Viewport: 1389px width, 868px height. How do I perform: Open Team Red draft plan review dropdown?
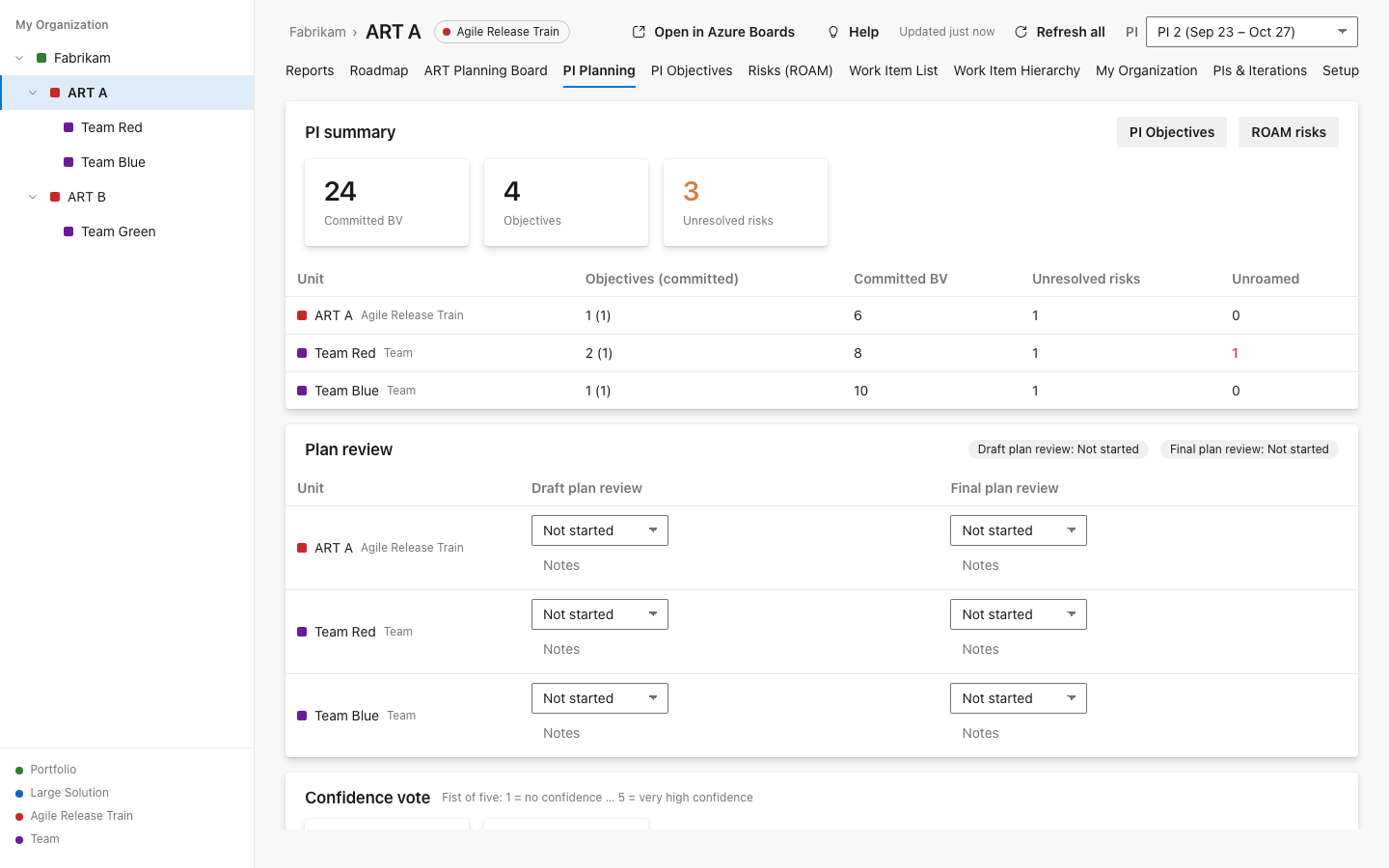coord(599,614)
